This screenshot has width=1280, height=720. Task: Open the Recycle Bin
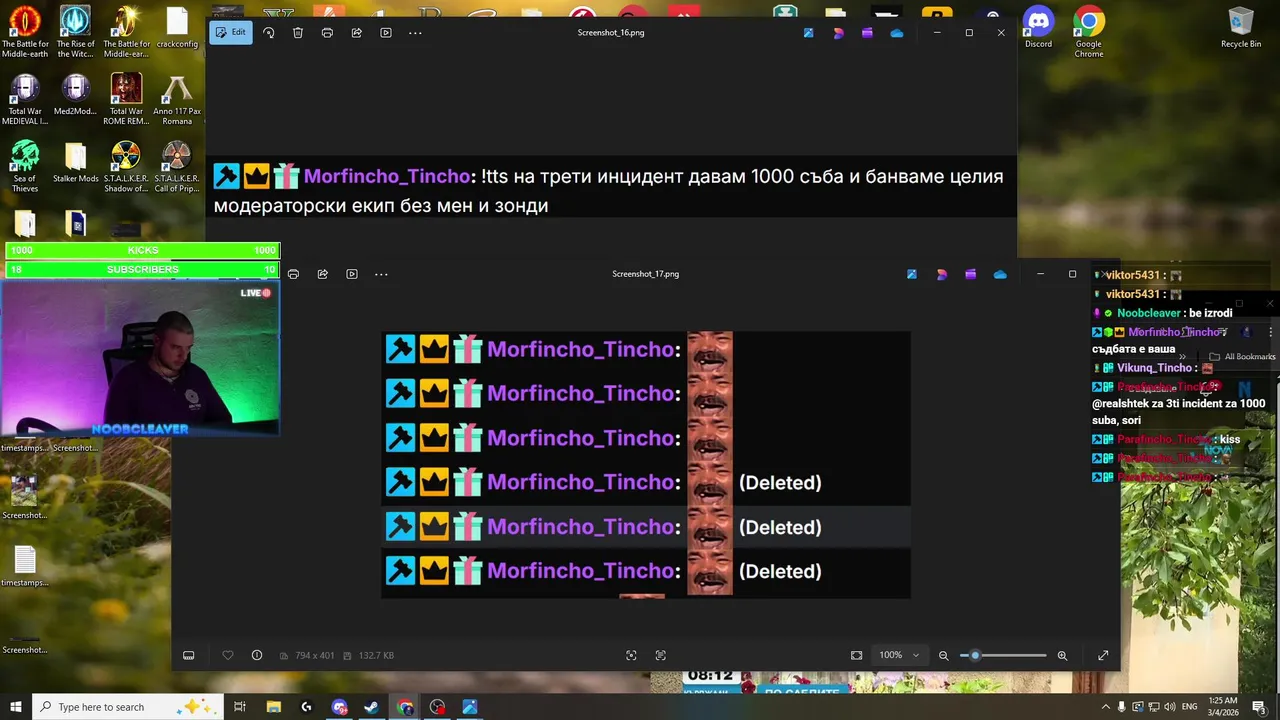point(1241,27)
